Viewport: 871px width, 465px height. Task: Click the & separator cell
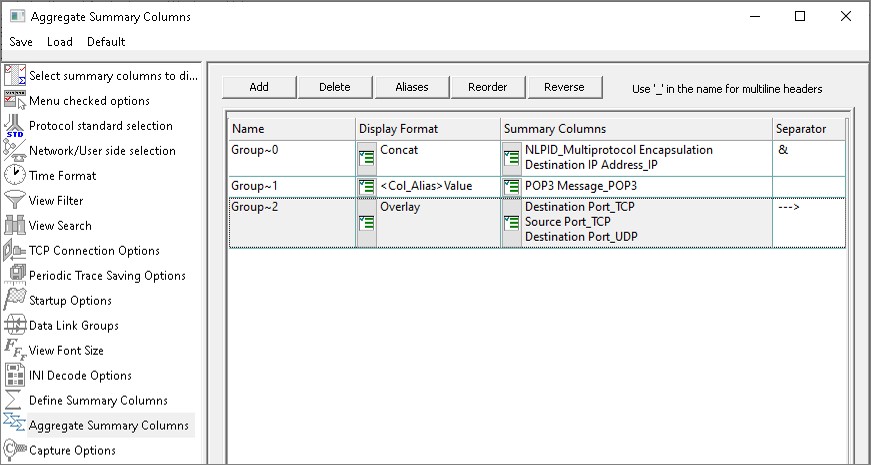point(809,158)
